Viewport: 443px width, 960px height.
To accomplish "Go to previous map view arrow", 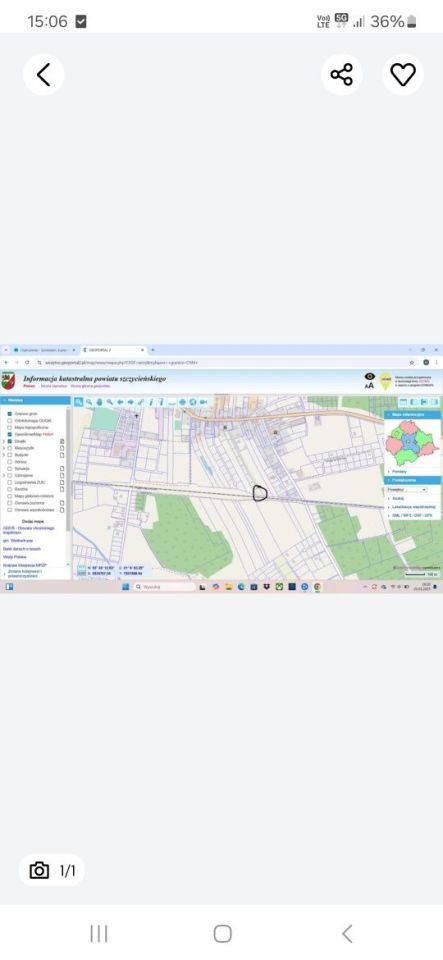I will (x=120, y=402).
